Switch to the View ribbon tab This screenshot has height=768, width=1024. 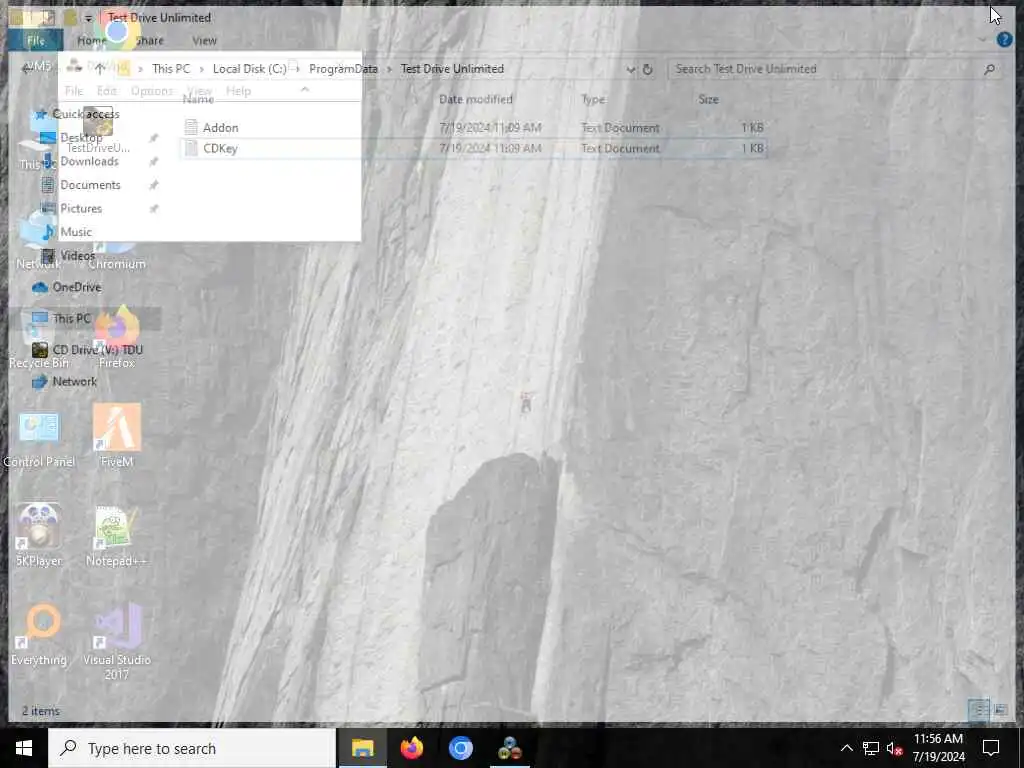click(204, 40)
